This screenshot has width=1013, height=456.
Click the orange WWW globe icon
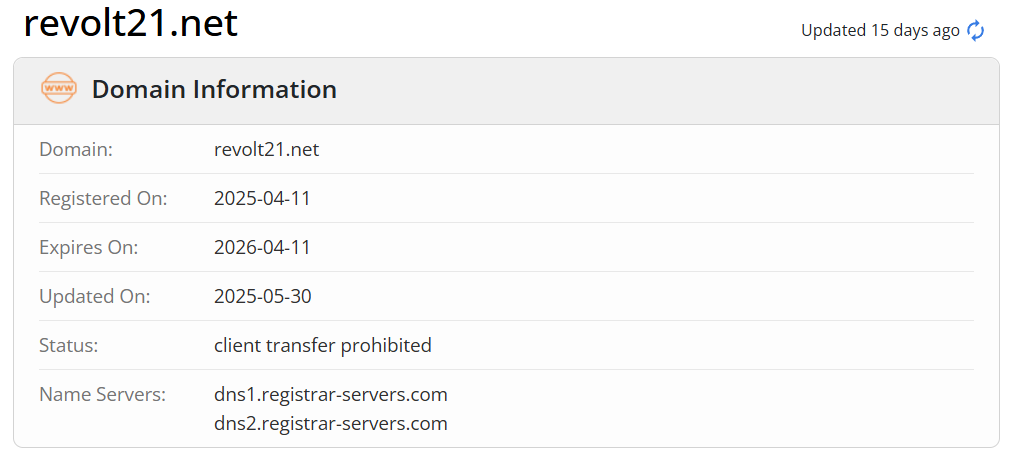tap(59, 89)
